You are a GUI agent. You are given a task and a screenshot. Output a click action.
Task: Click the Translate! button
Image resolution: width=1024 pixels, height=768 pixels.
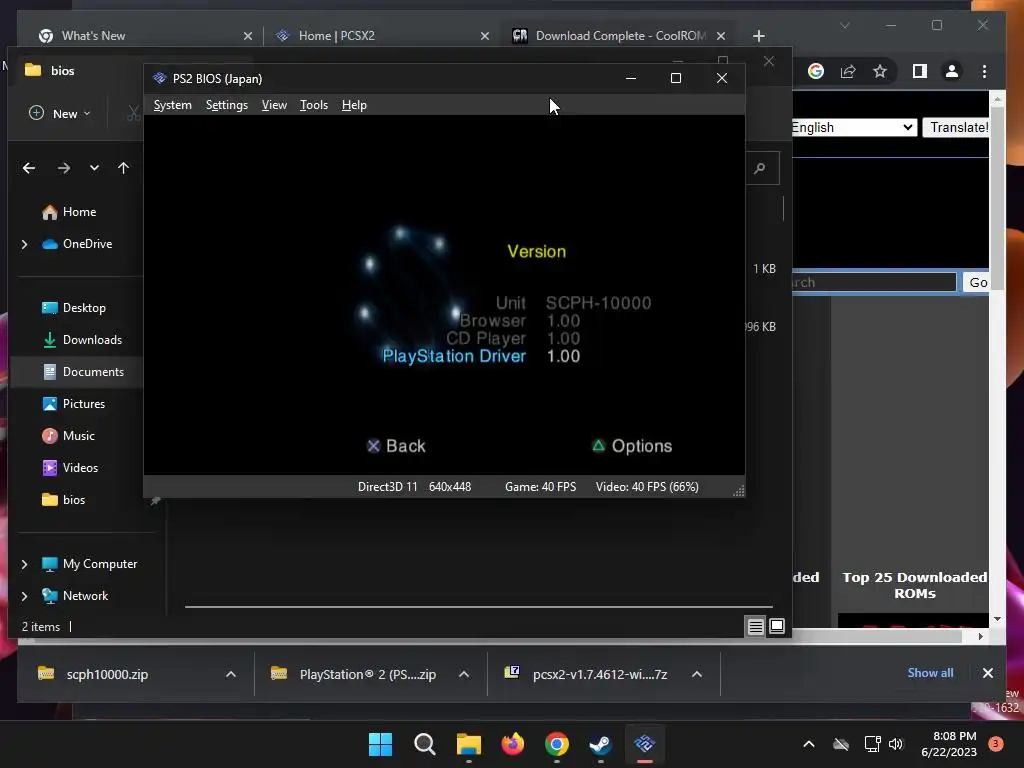click(x=957, y=127)
